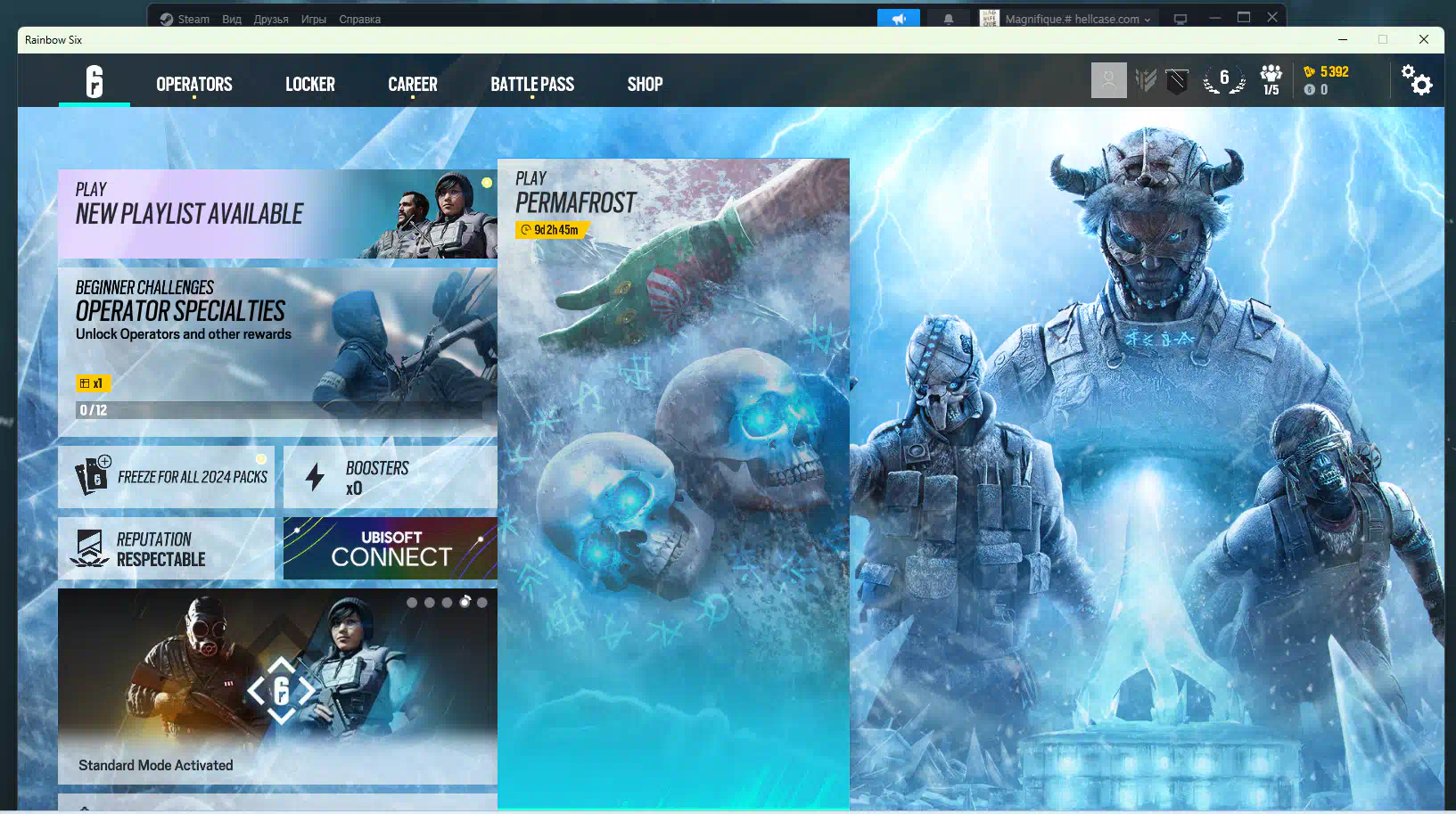Click the Steam announcements megaphone button

(899, 18)
